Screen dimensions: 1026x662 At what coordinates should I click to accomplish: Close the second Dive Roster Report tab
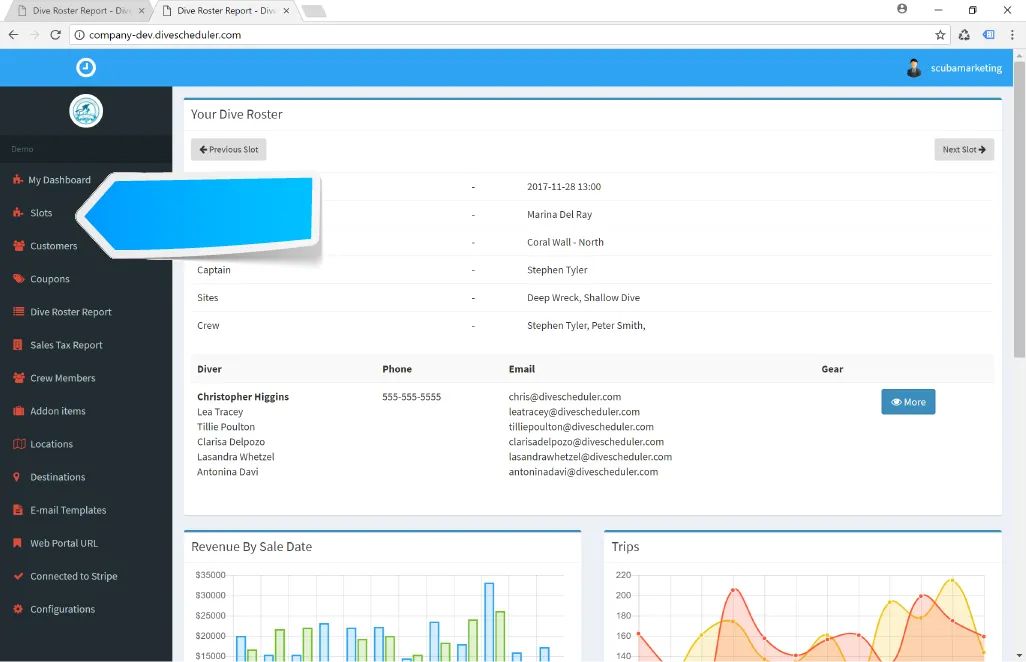click(x=286, y=10)
